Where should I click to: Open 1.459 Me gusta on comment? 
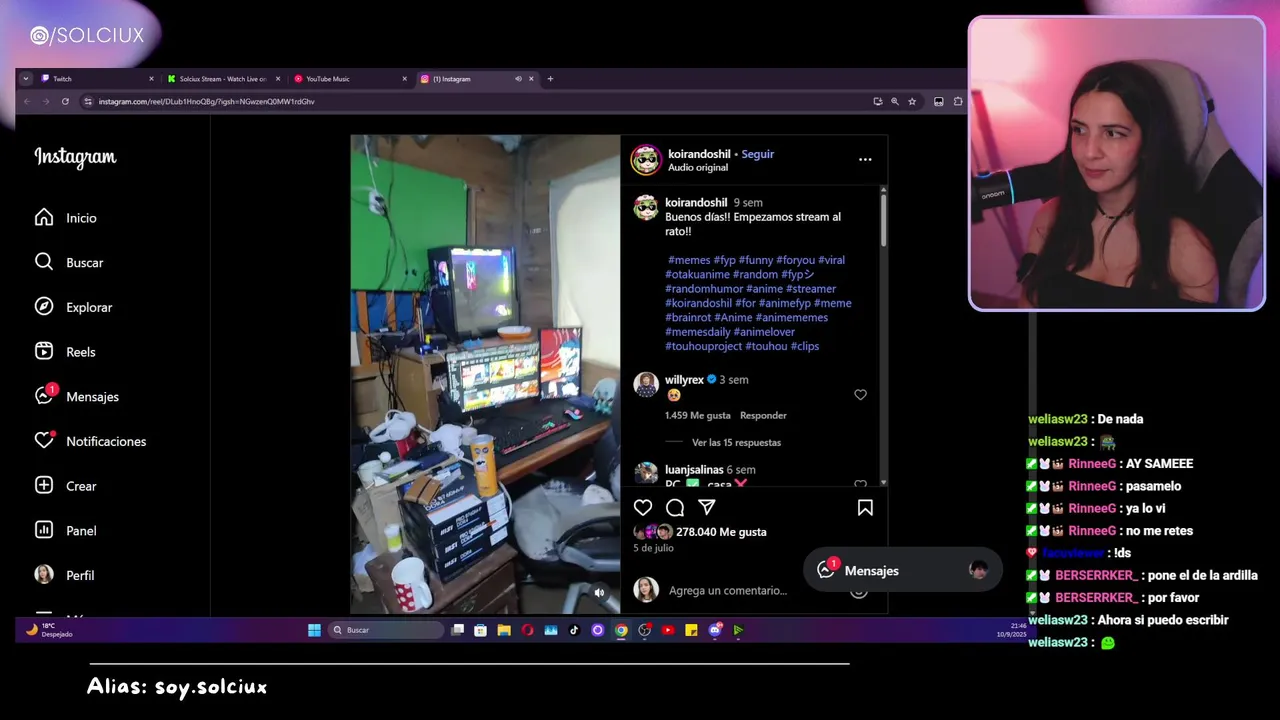click(698, 415)
